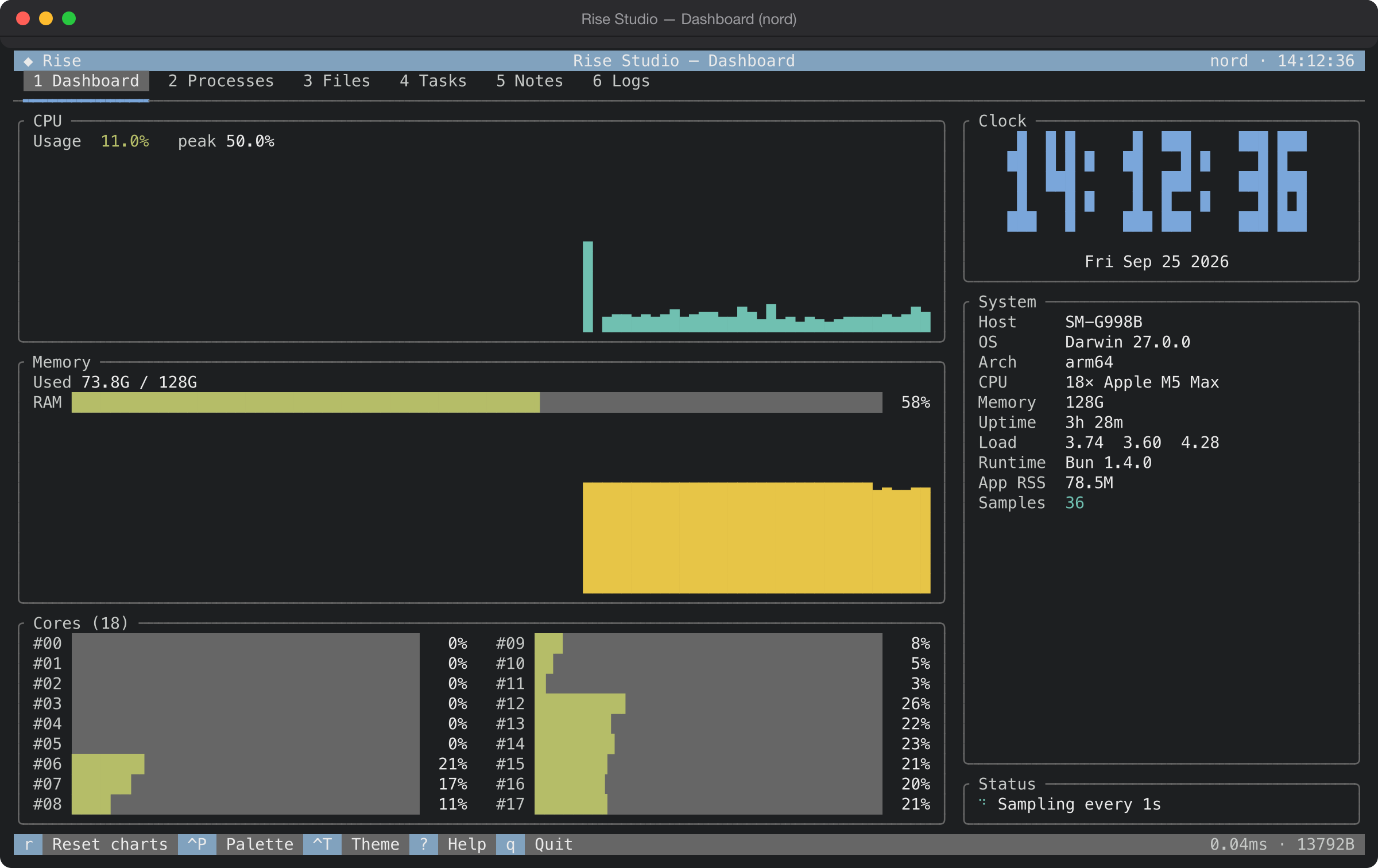Image resolution: width=1378 pixels, height=868 pixels.
Task: Click core #12 usage bar
Action: click(x=709, y=704)
